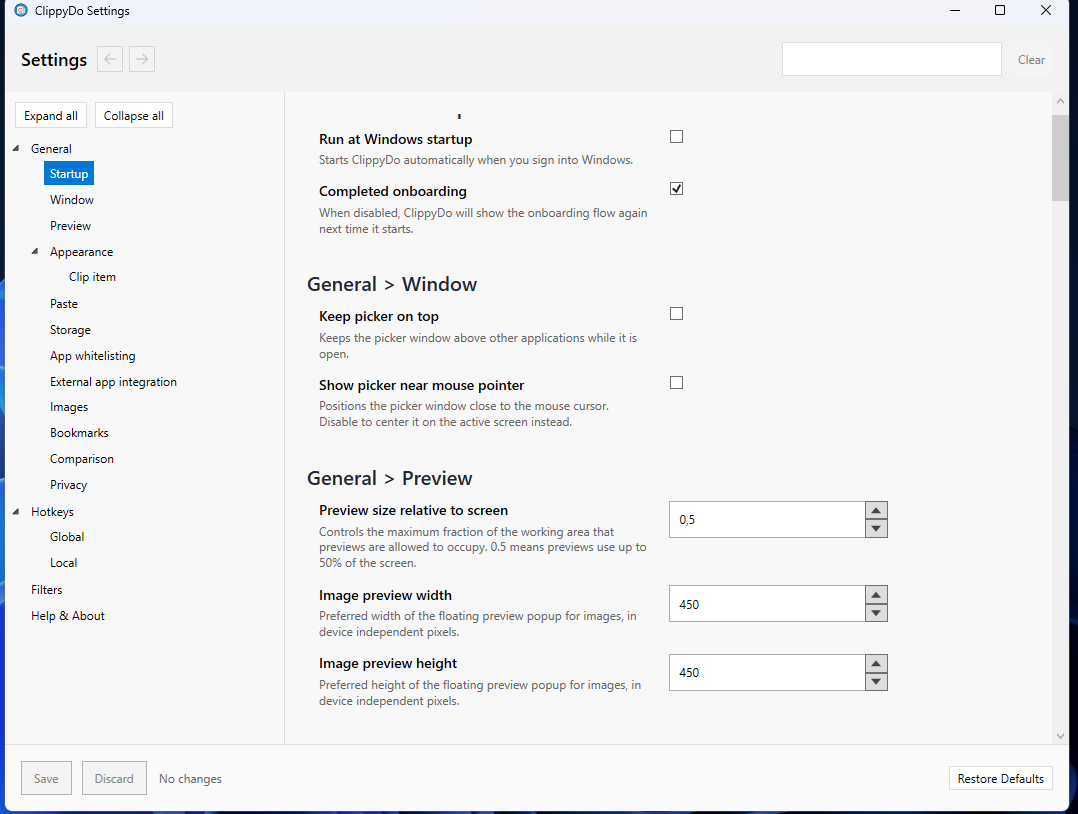Toggle Show picker near mouse pointer

pos(676,382)
